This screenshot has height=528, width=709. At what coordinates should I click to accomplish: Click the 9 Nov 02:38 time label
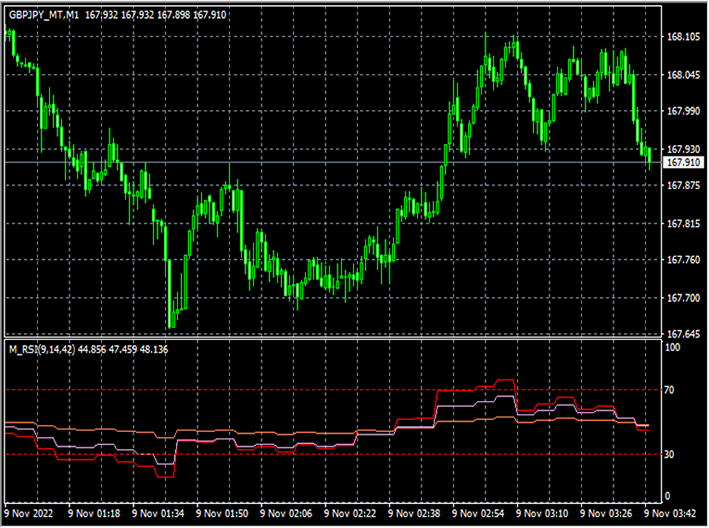click(x=414, y=514)
